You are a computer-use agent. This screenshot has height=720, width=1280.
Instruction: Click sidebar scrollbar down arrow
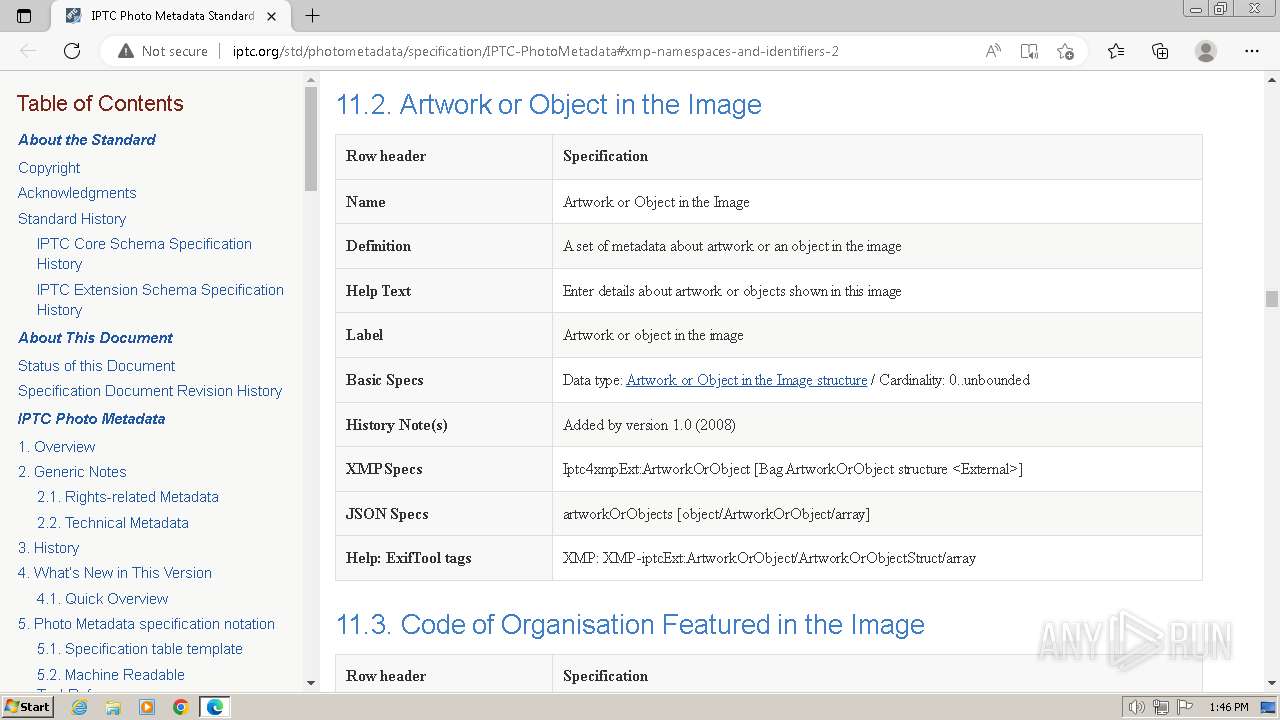tap(311, 683)
